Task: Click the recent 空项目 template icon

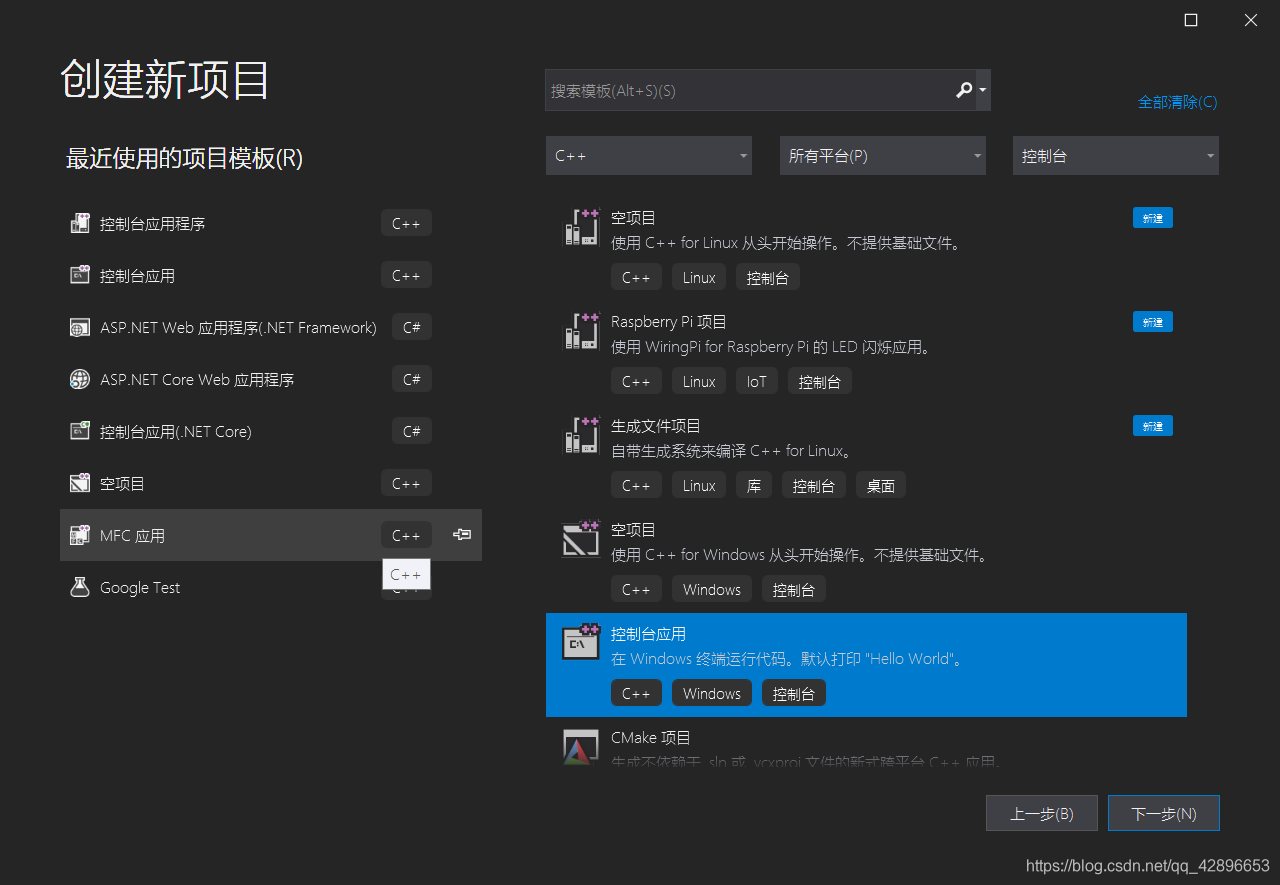Action: point(80,484)
